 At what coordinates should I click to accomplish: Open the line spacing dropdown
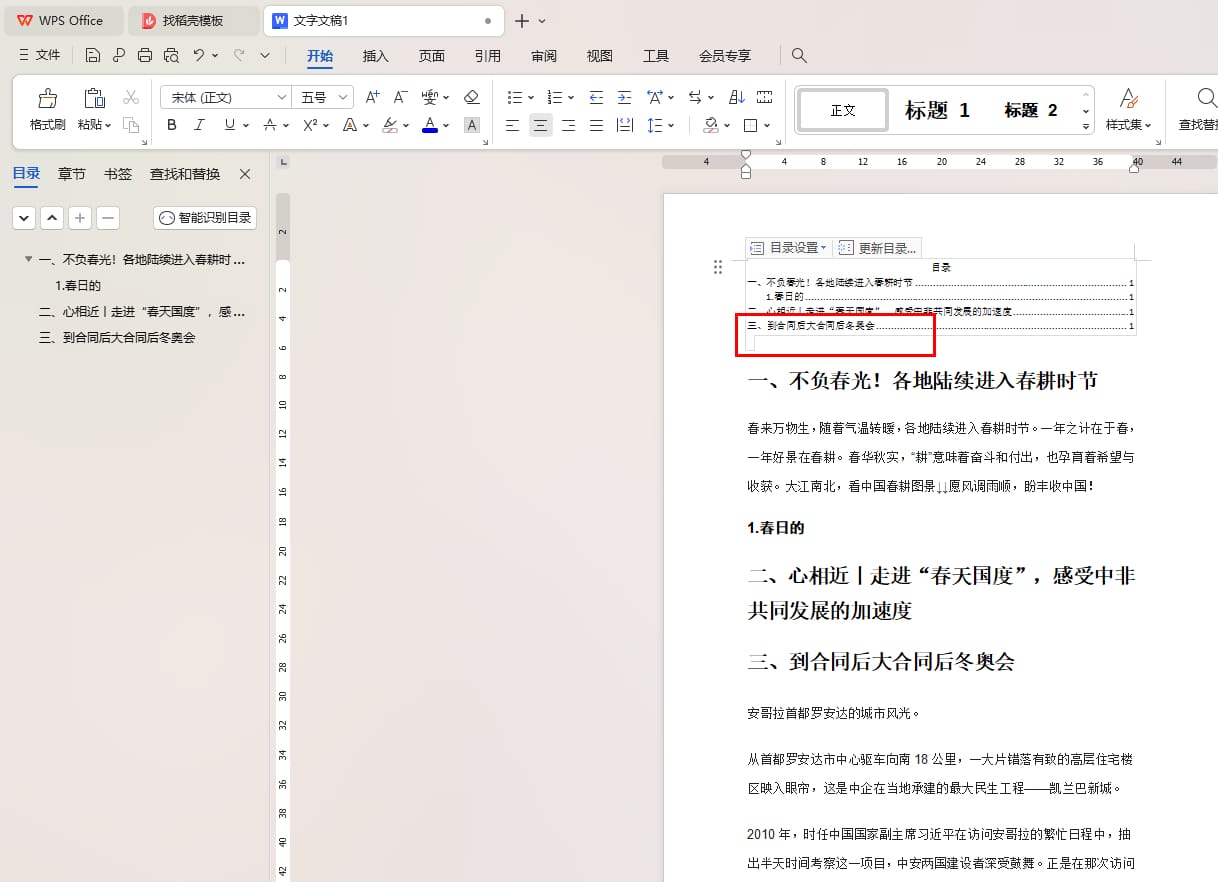670,125
